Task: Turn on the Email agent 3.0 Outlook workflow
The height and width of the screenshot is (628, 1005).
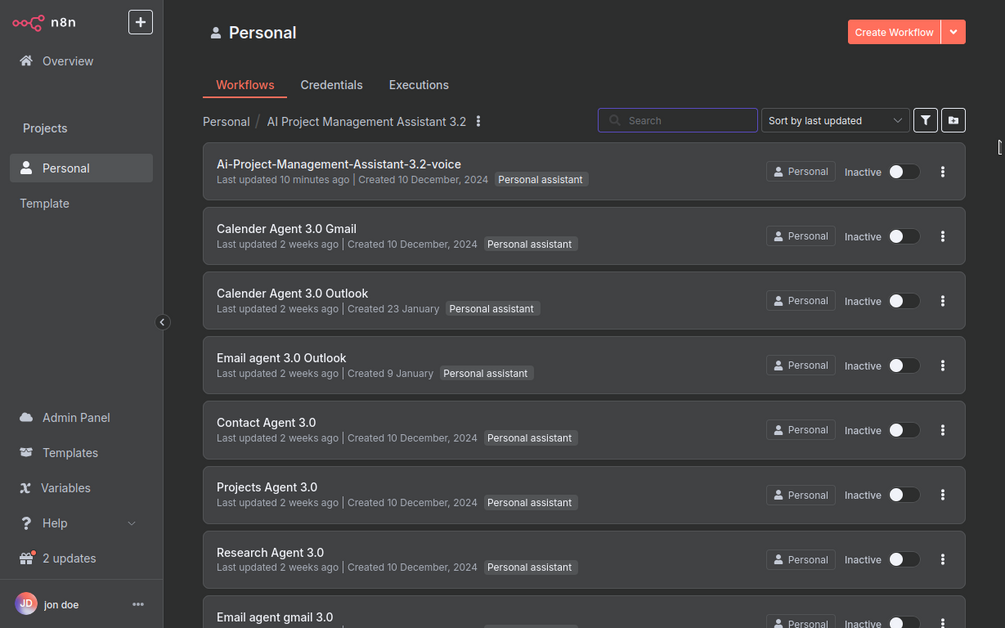Action: click(905, 365)
